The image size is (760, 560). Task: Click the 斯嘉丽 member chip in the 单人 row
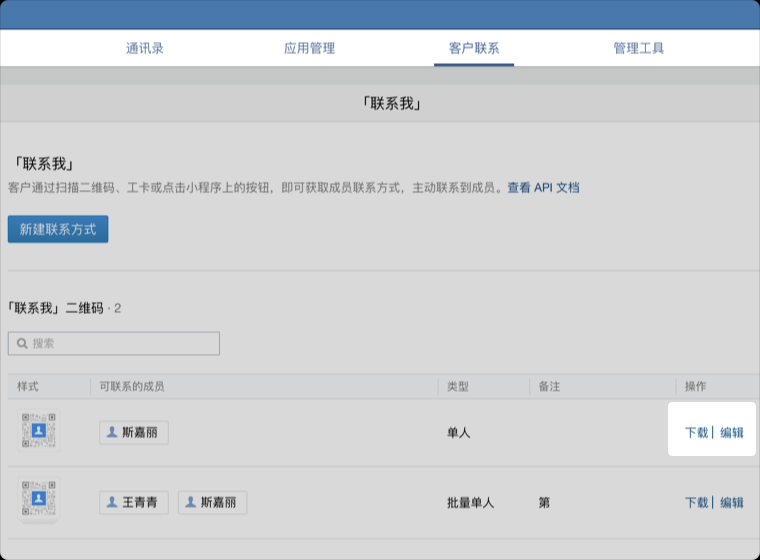(134, 433)
